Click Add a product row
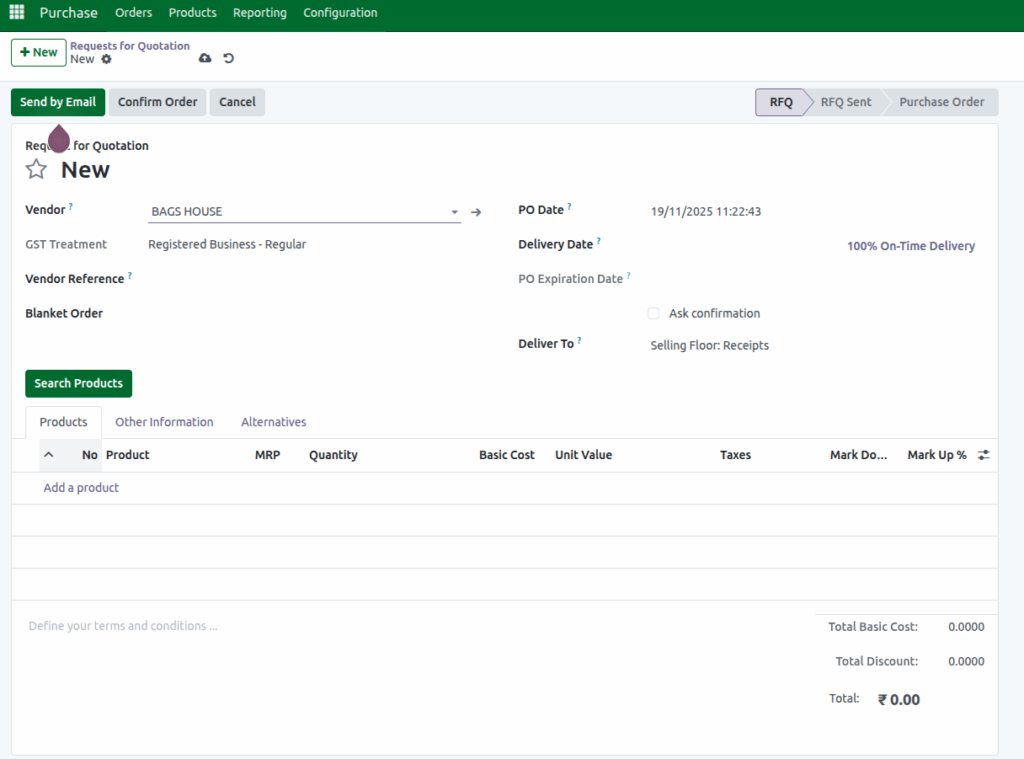This screenshot has height=759, width=1024. [80, 487]
